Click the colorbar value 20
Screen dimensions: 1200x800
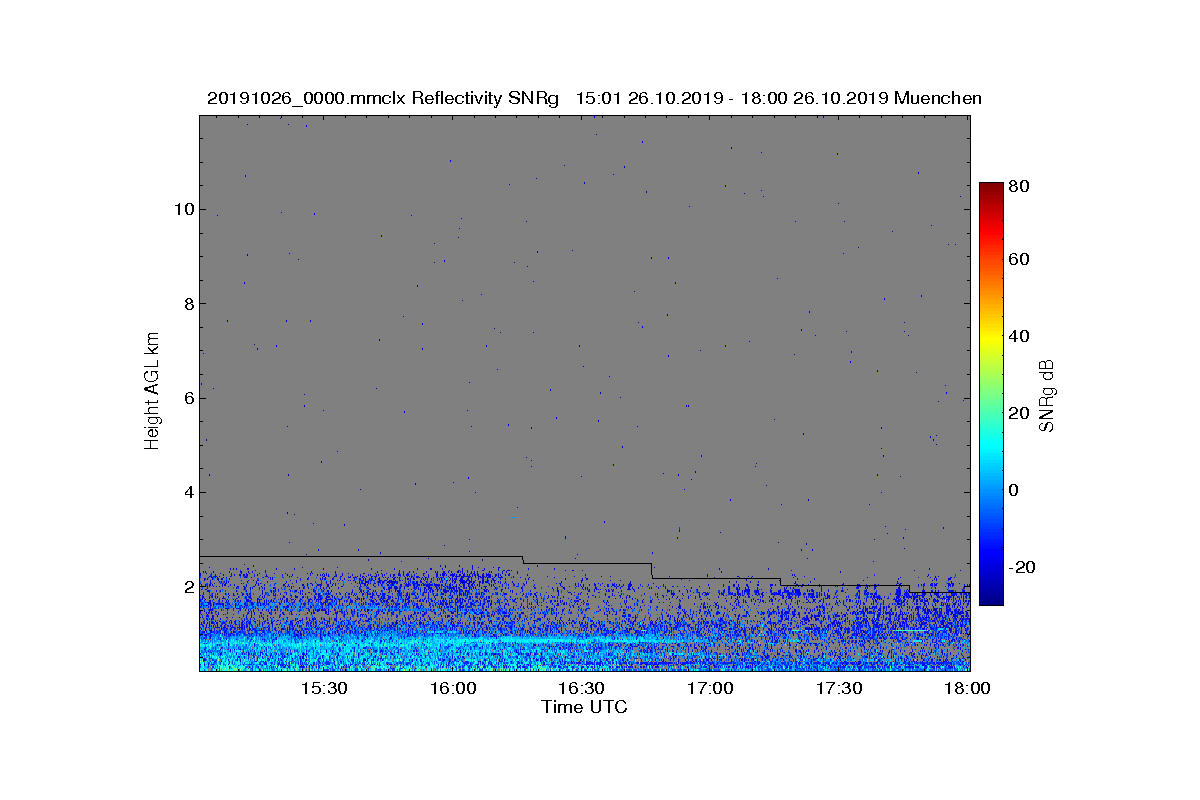(x=1019, y=413)
